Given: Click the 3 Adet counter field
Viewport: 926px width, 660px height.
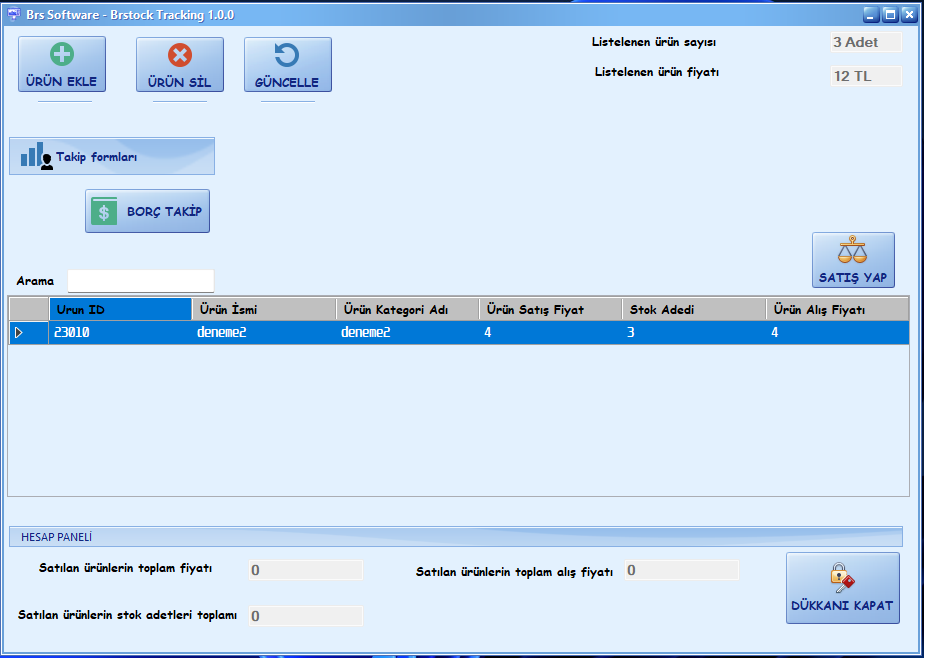Looking at the screenshot, I should click(x=864, y=42).
